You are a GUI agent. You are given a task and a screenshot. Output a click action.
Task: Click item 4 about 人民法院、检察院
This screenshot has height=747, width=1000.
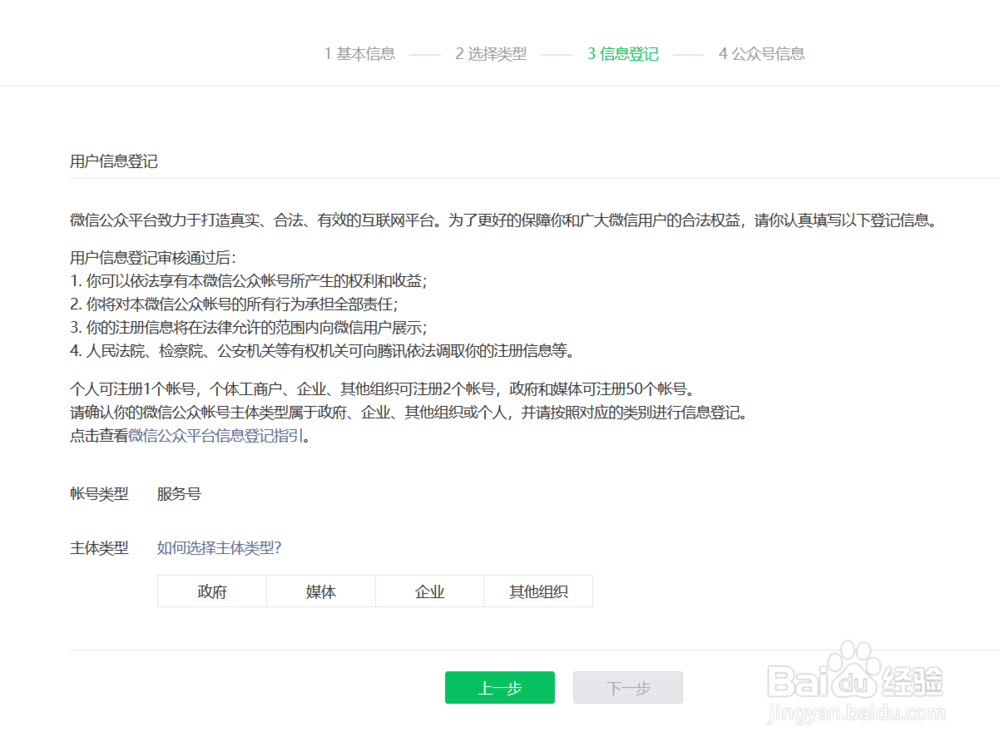click(322, 351)
